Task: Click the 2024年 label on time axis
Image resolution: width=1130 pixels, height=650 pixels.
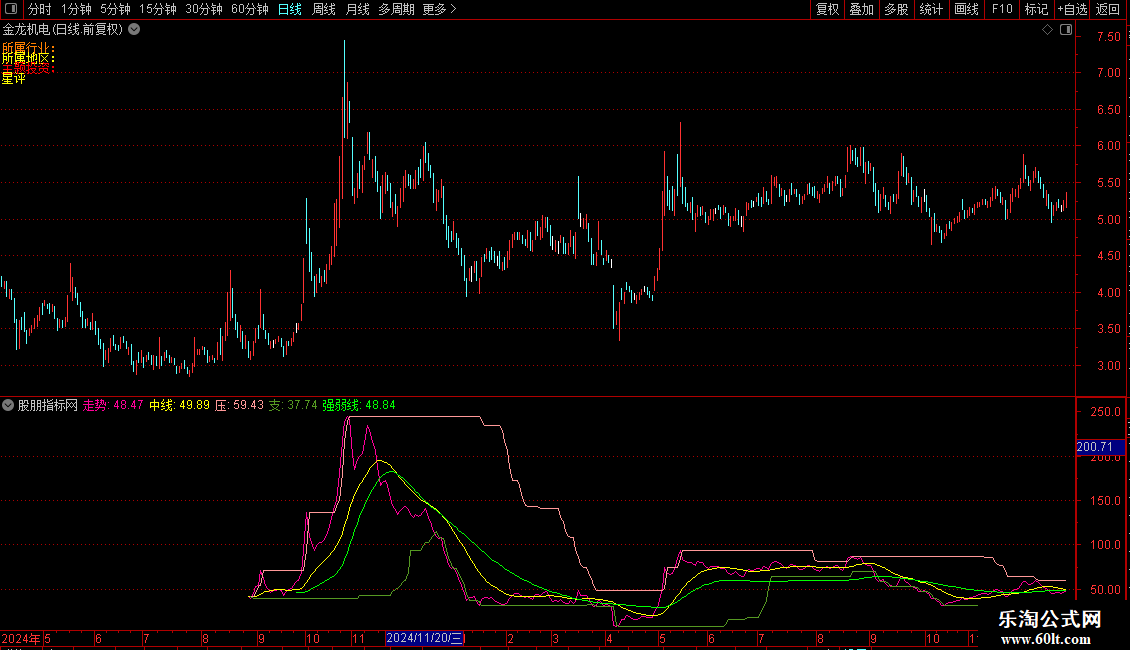Action: [21, 638]
